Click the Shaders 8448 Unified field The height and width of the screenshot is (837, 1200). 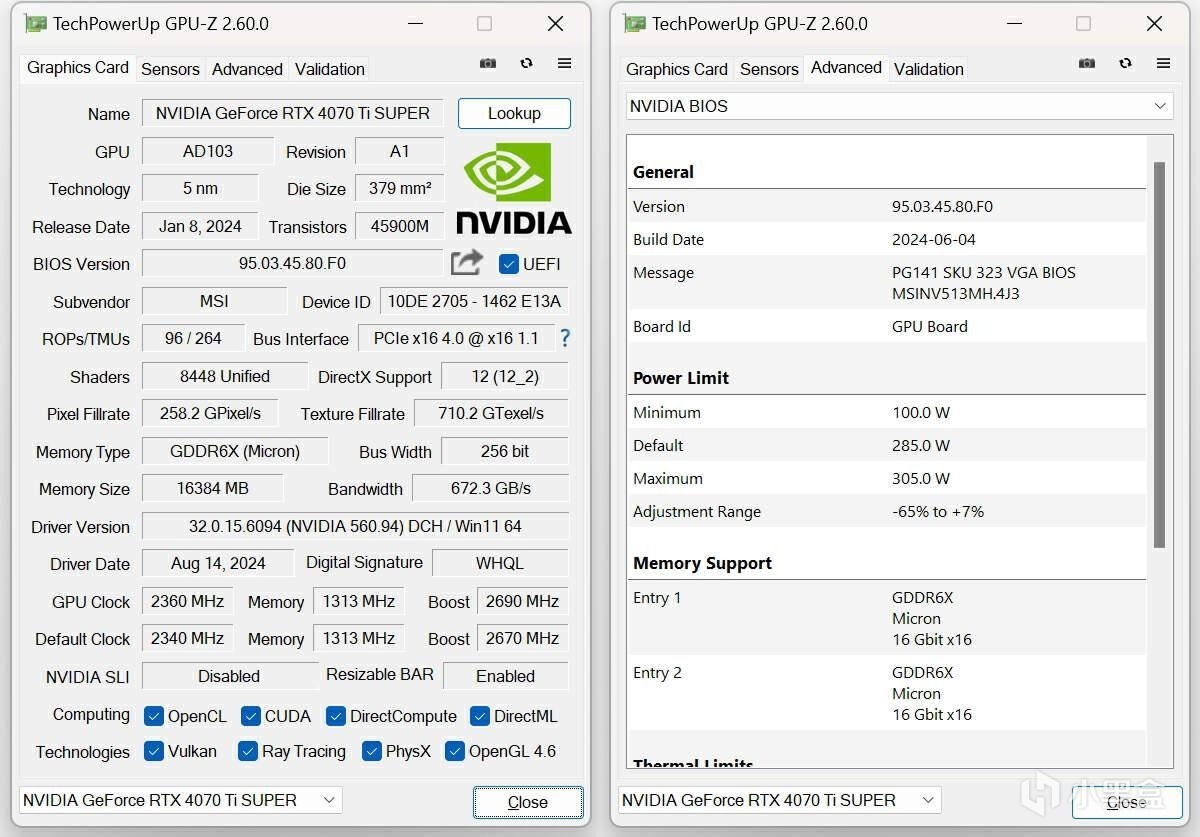[224, 376]
